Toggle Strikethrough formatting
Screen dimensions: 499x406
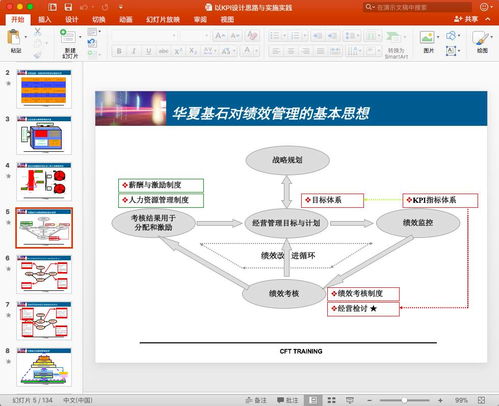163,51
